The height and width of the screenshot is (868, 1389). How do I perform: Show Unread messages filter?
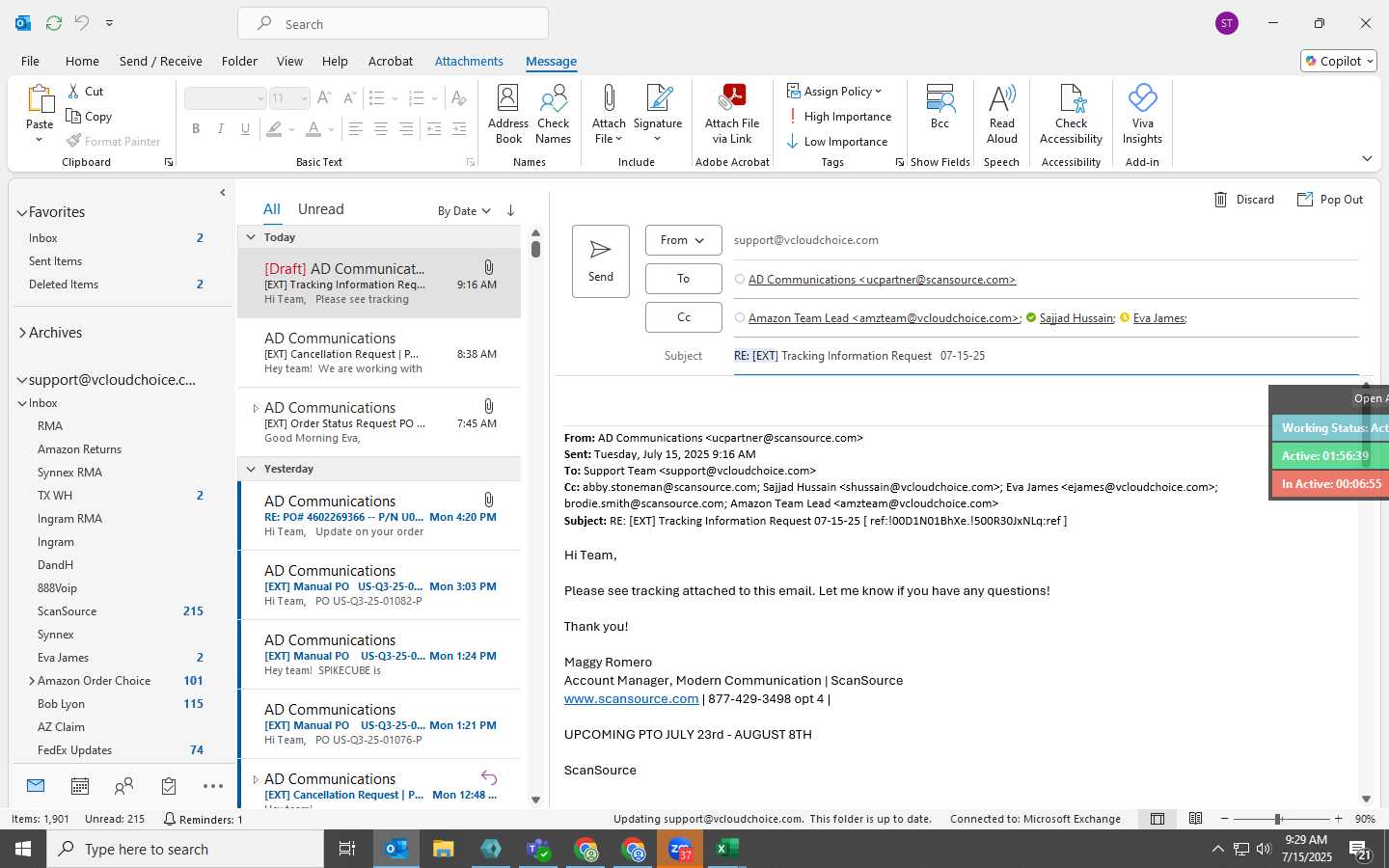pyautogui.click(x=321, y=209)
